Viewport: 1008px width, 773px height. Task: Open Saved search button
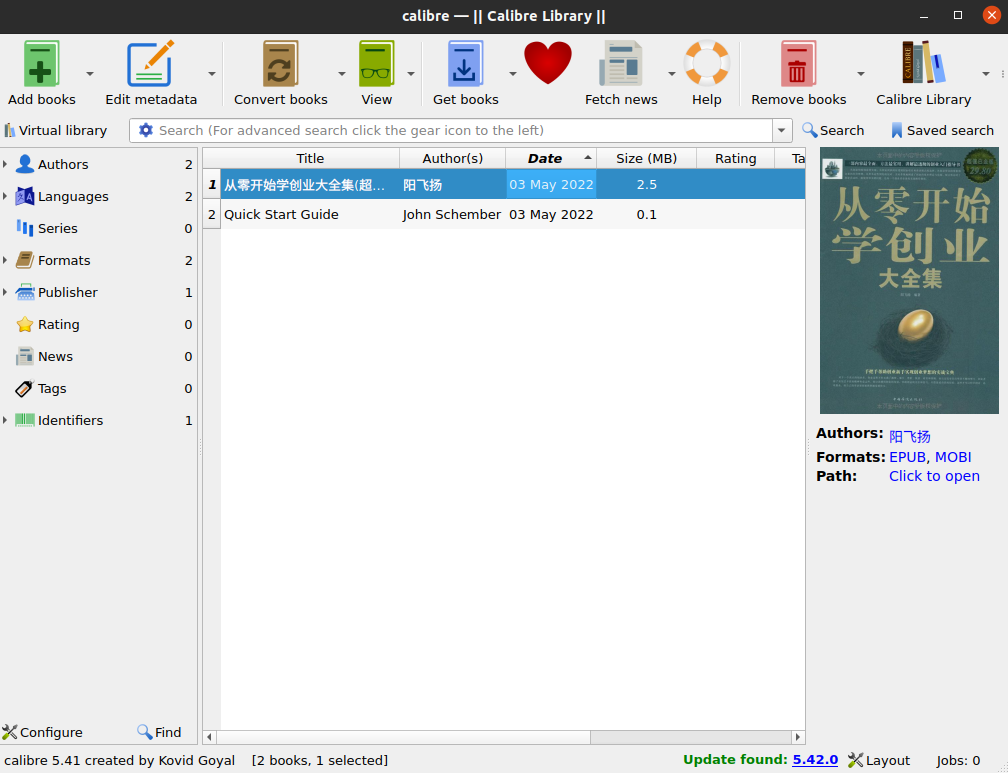(942, 131)
